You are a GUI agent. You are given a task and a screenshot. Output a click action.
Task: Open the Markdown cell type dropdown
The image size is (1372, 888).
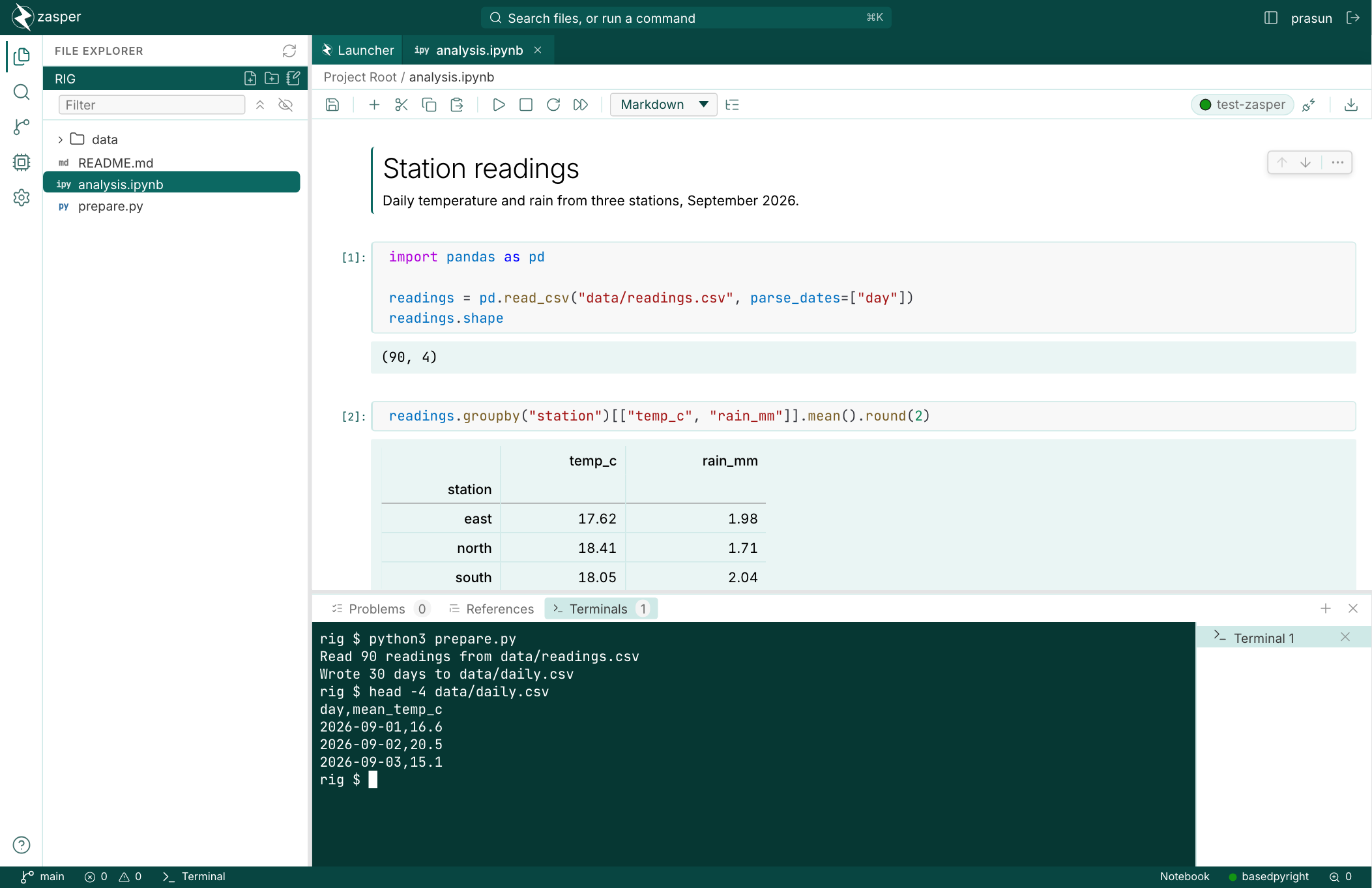coord(664,105)
